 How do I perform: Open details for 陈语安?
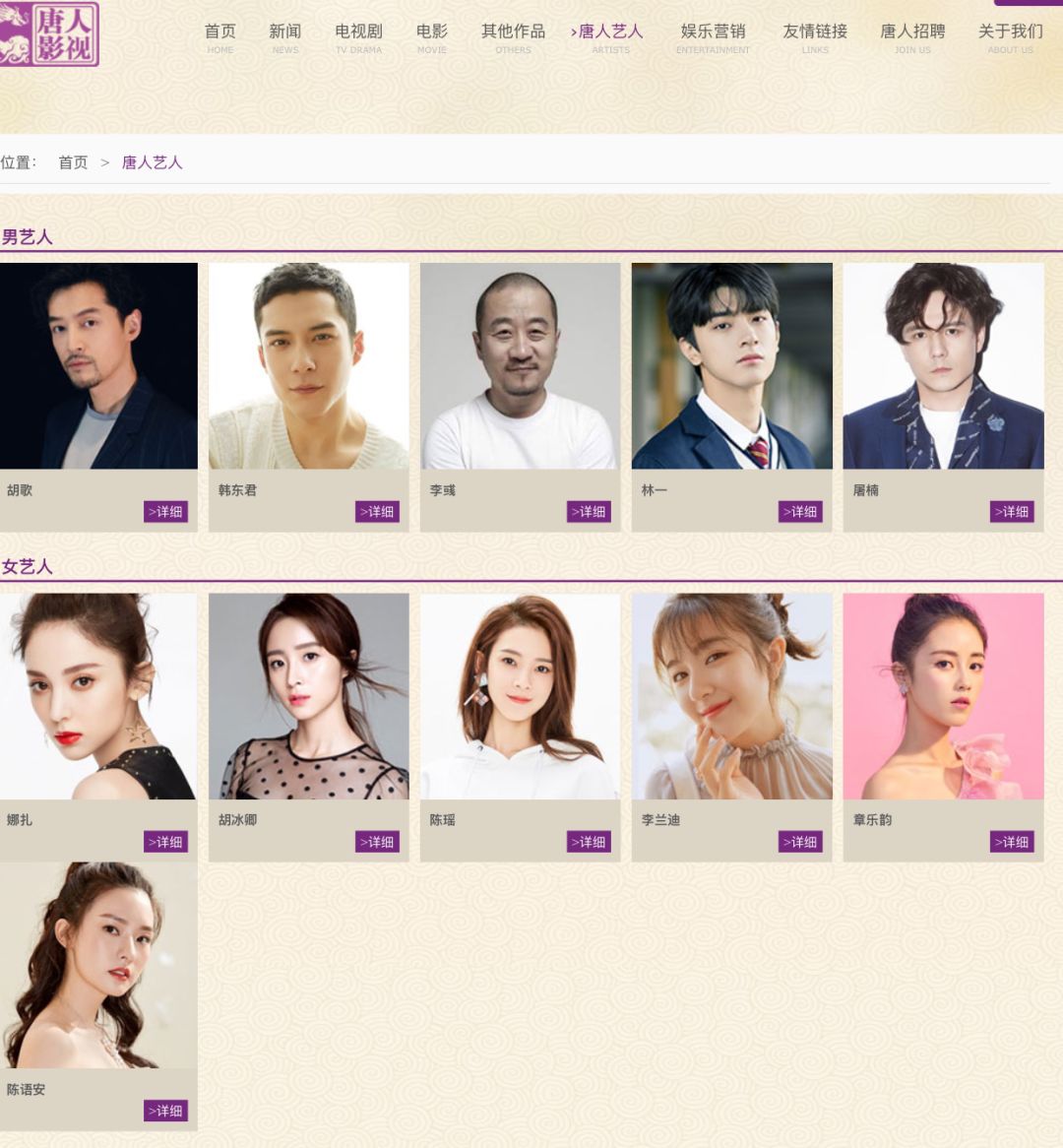click(165, 1111)
